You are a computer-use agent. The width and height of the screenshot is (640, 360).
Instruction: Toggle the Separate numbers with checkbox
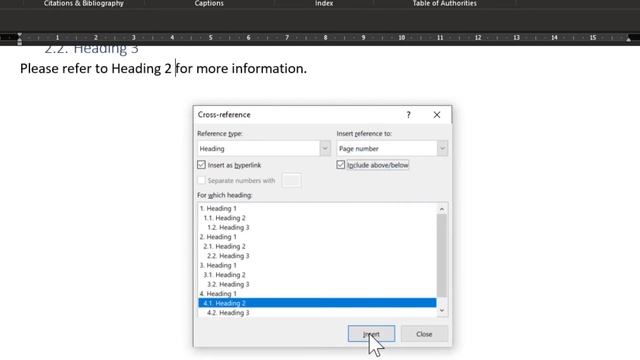coord(201,180)
